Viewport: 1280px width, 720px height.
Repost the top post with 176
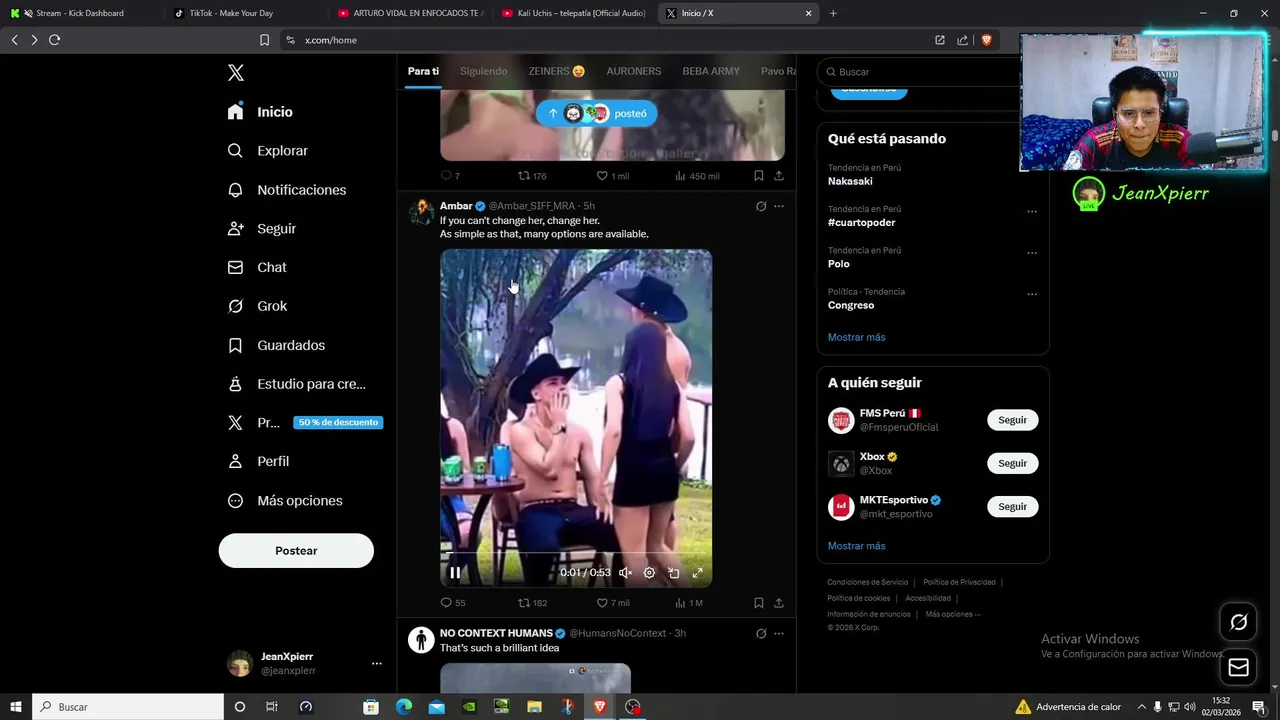532,176
